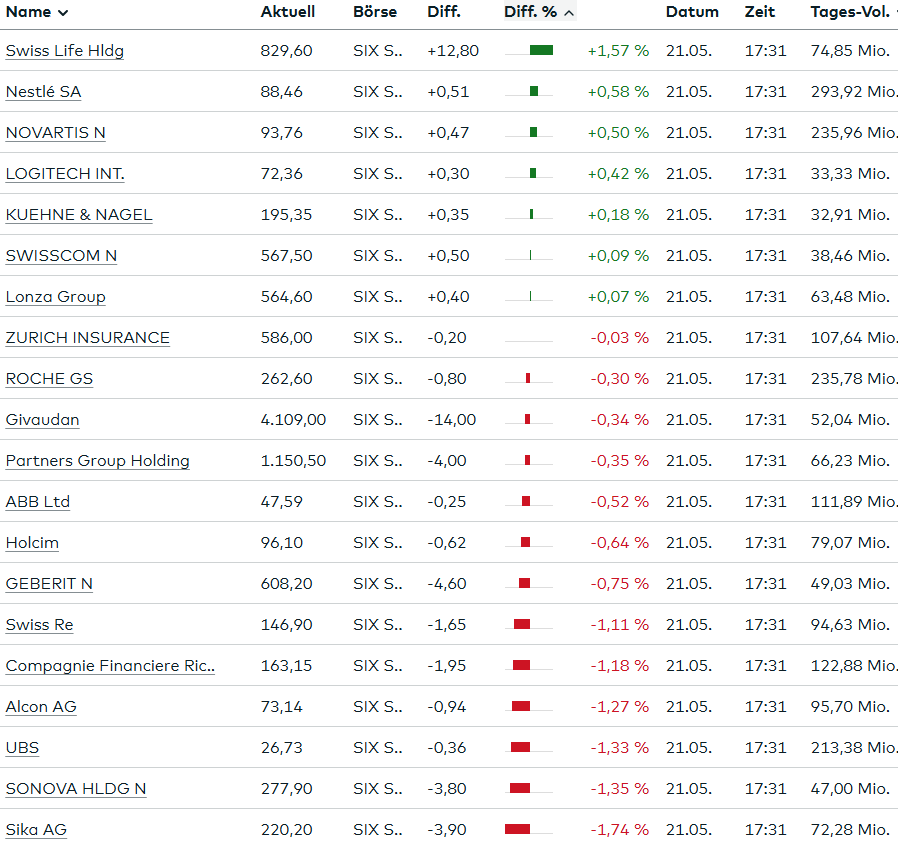Sort by the Diff. % column header
Viewport: 898px width, 849px height.
pos(539,12)
